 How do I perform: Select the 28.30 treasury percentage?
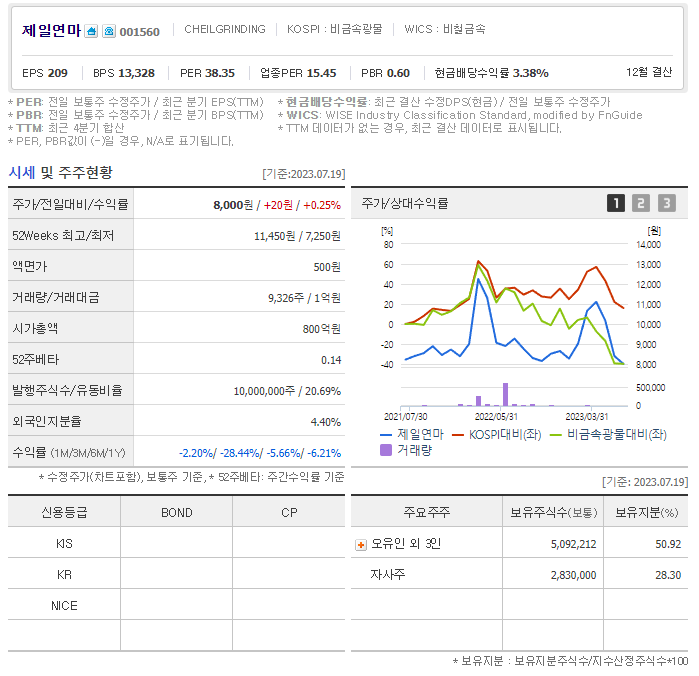[668, 575]
